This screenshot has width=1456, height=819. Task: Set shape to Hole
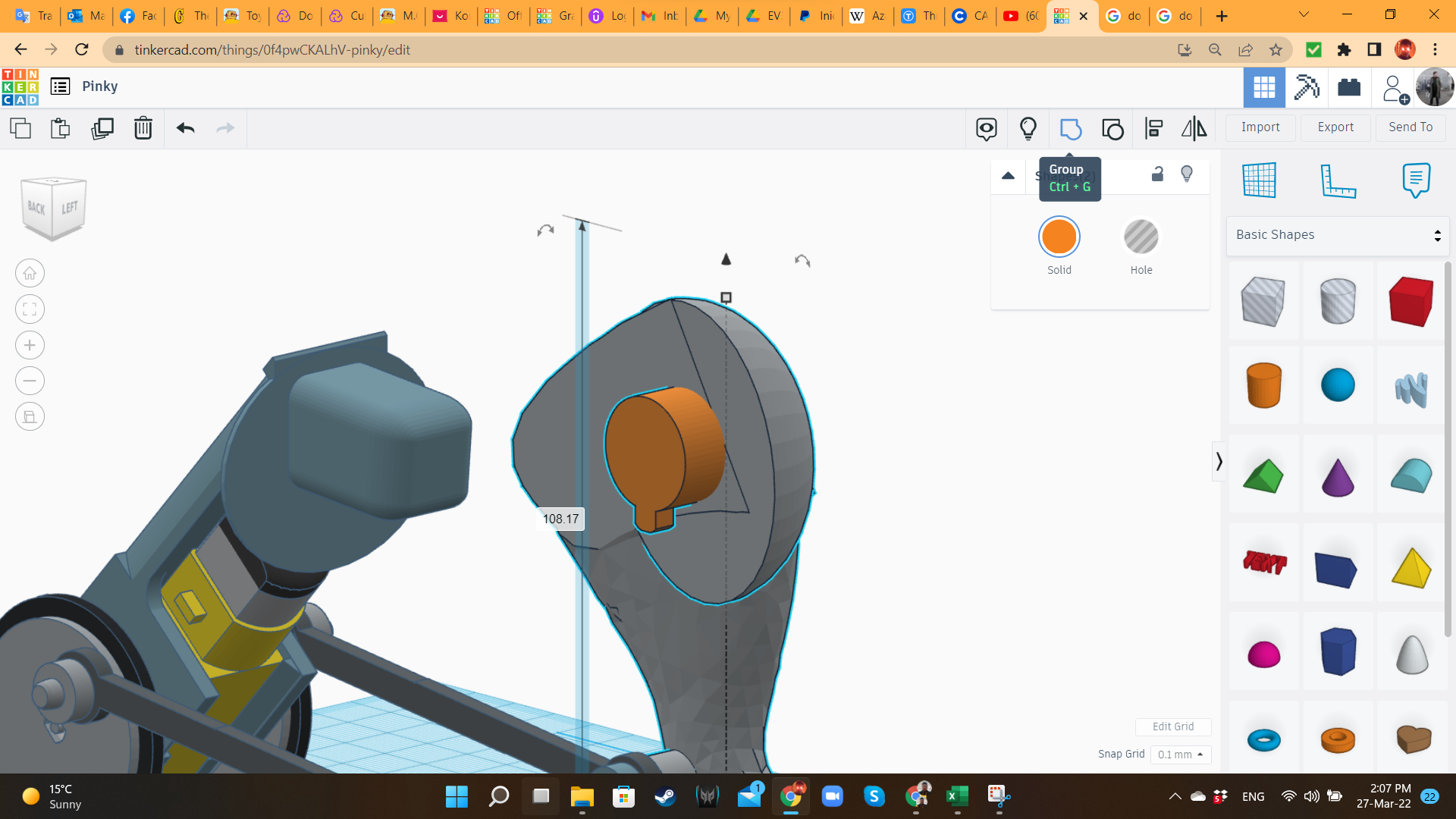[x=1141, y=237]
